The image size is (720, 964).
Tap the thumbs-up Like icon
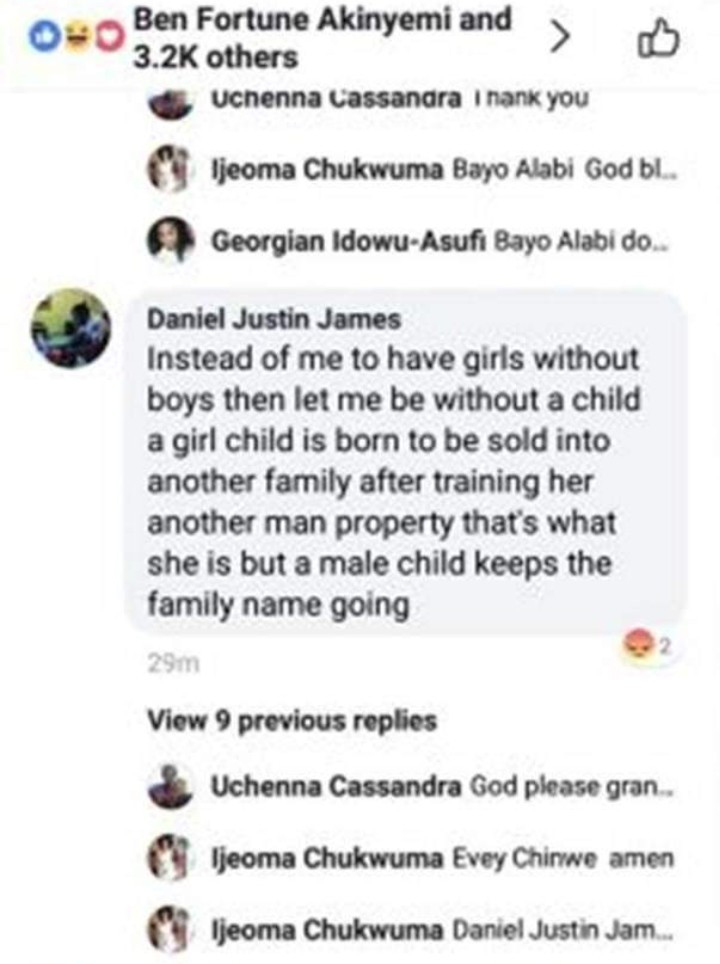pos(658,40)
